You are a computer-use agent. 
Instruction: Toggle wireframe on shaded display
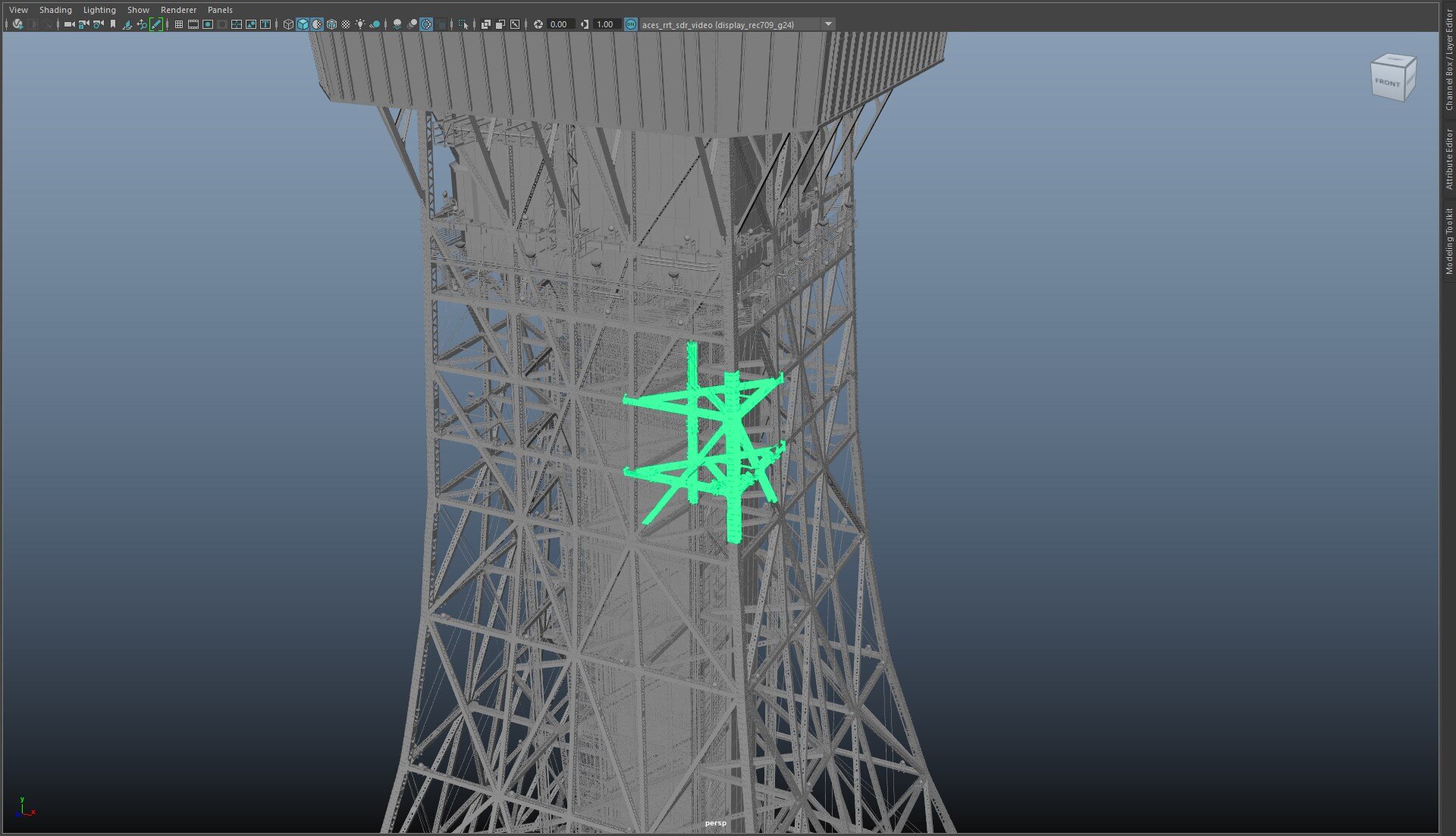tap(331, 24)
